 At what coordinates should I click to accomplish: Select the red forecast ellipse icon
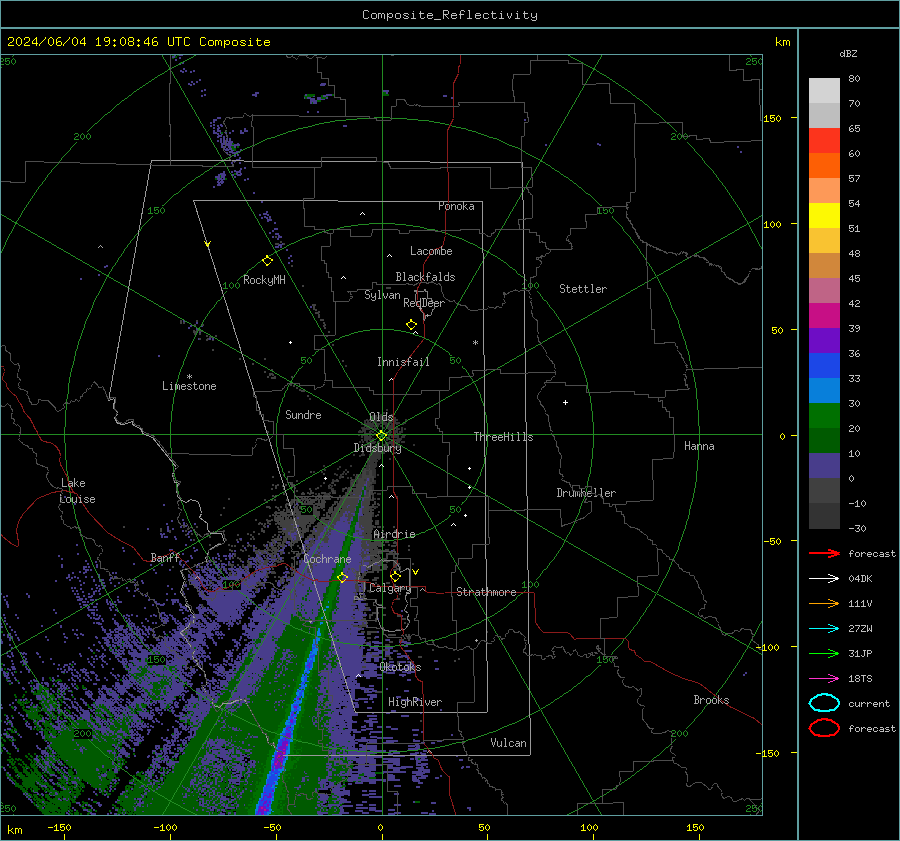point(824,728)
